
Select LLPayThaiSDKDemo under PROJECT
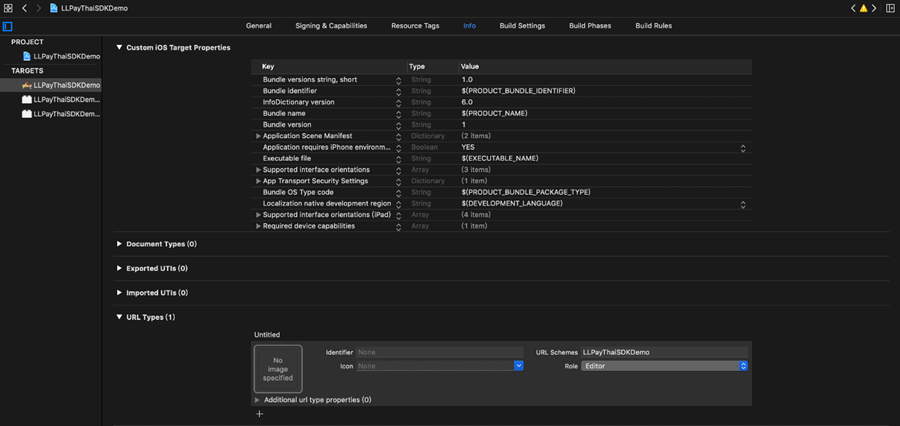[x=61, y=56]
